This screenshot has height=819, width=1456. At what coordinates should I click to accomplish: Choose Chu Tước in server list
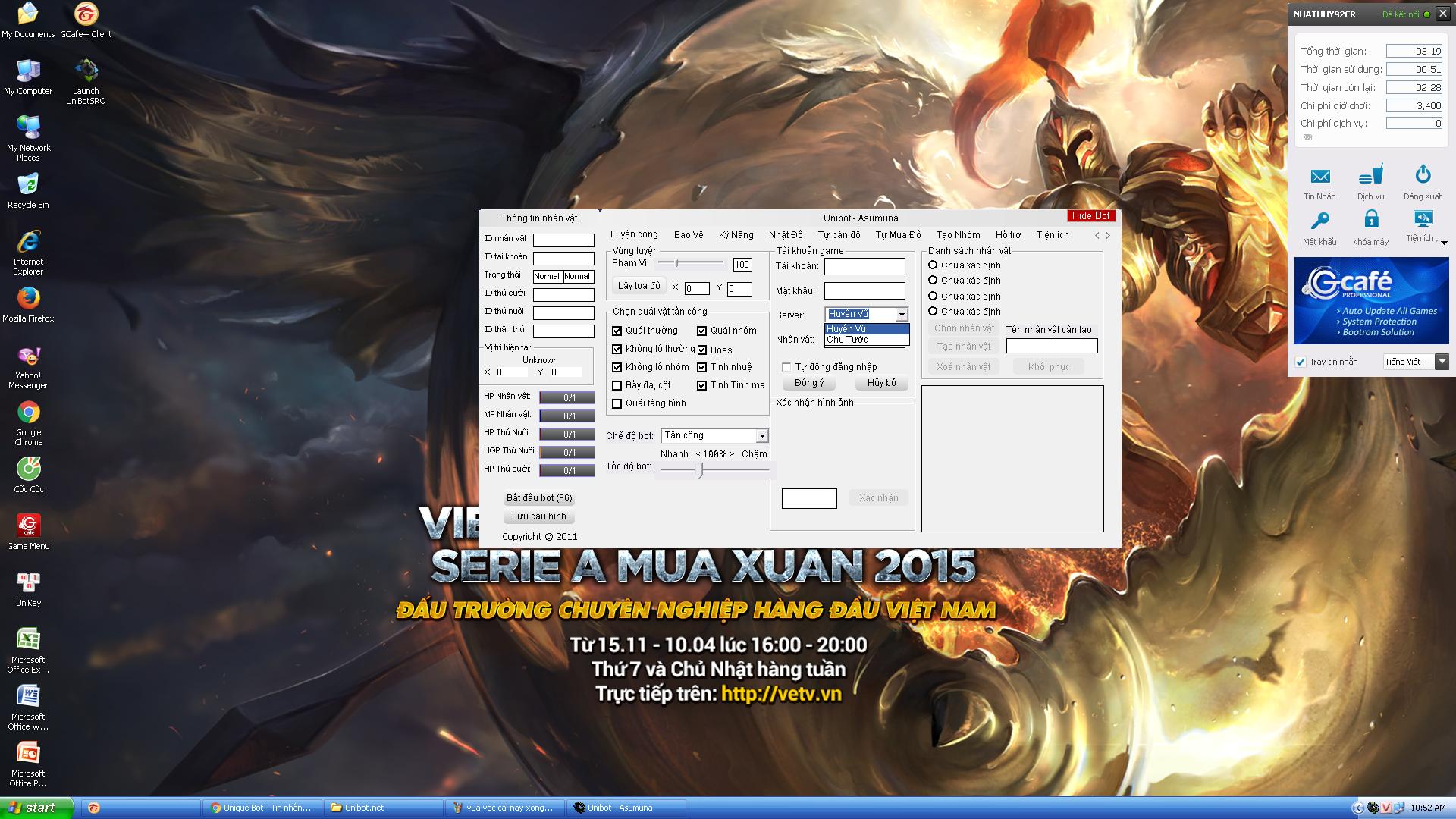(x=867, y=340)
